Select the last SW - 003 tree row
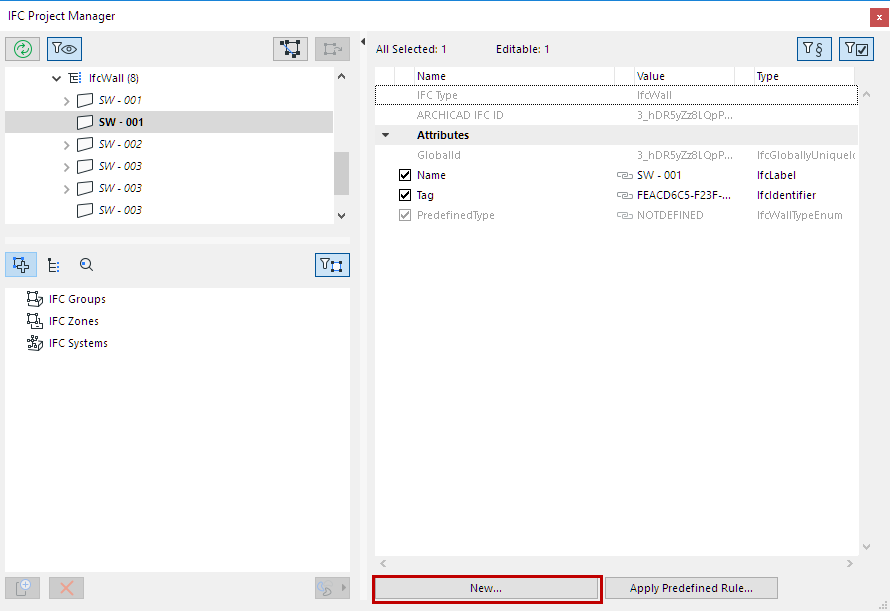Viewport: 890px width, 611px height. click(x=169, y=210)
